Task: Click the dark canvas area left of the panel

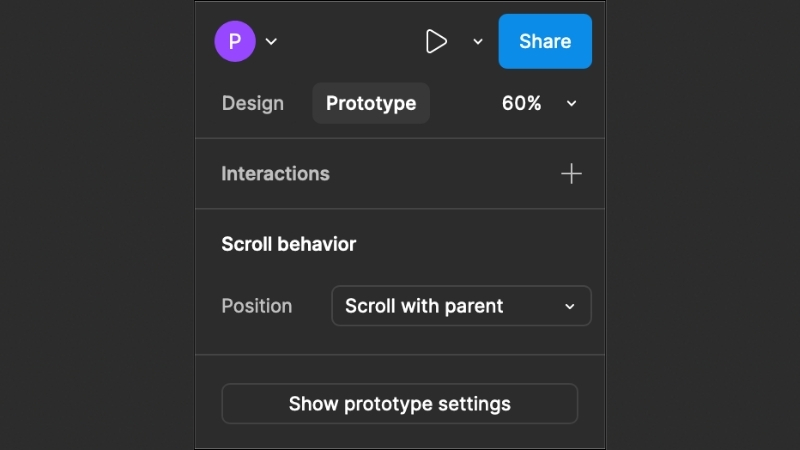Action: (x=97, y=225)
